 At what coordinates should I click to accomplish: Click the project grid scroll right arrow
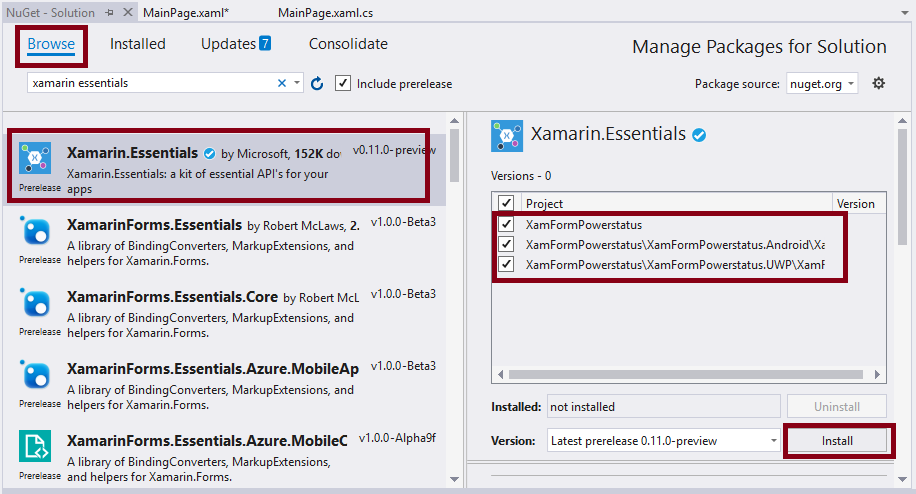pyautogui.click(x=877, y=374)
